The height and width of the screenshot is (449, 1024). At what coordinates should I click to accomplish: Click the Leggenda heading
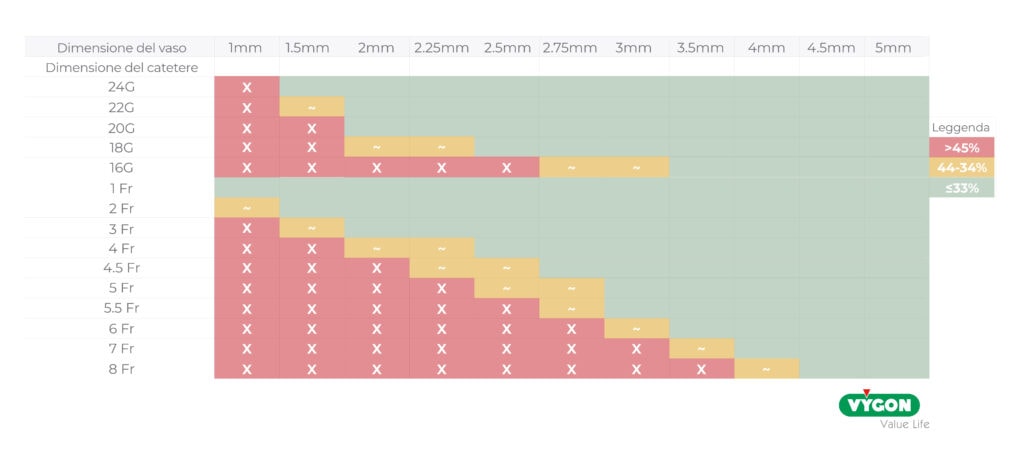[x=961, y=128]
